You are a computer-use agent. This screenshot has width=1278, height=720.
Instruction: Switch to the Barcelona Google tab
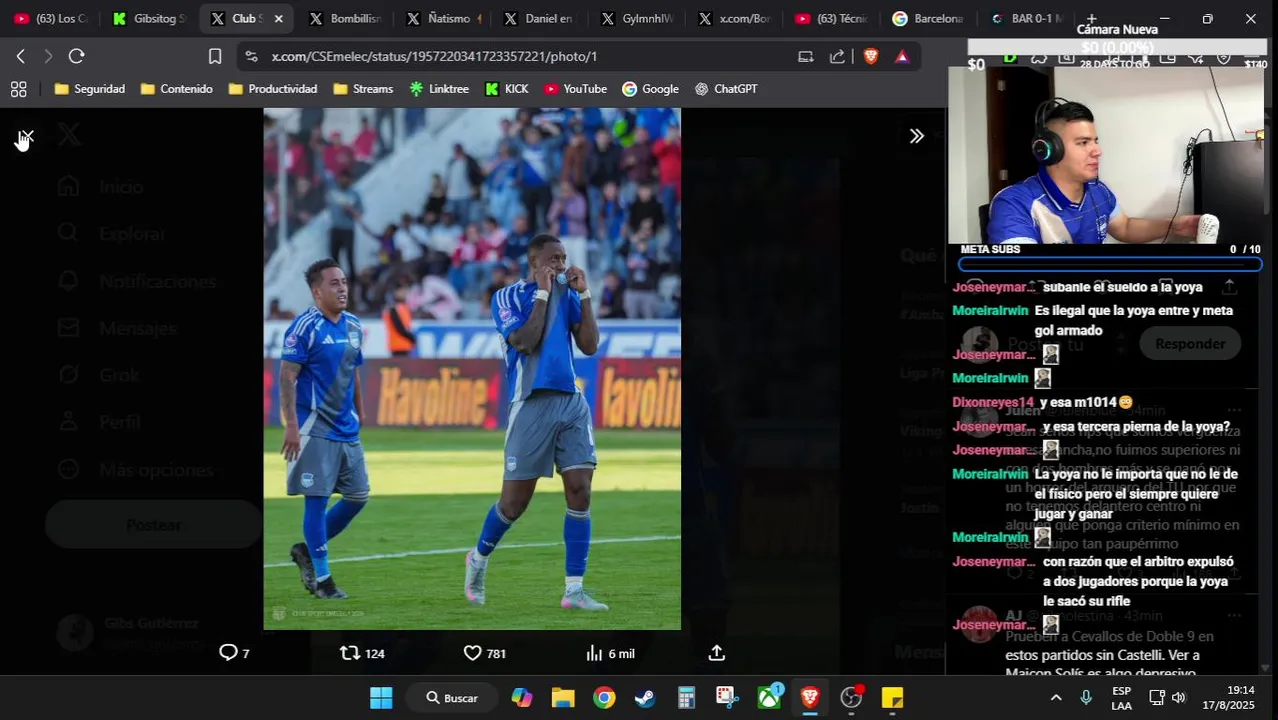(x=930, y=18)
